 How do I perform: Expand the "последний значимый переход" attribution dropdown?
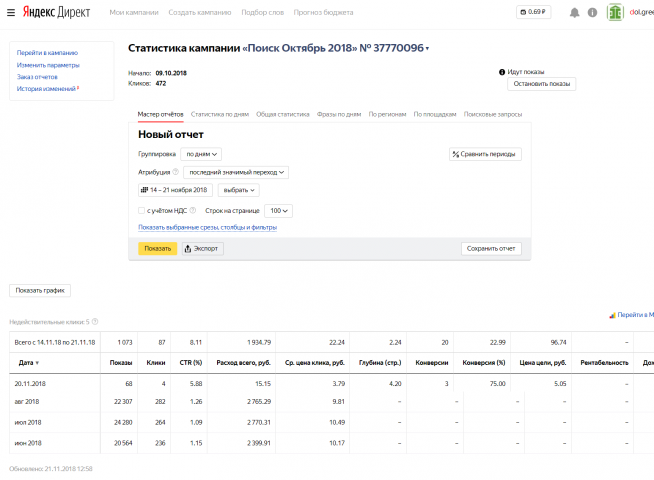(x=236, y=172)
